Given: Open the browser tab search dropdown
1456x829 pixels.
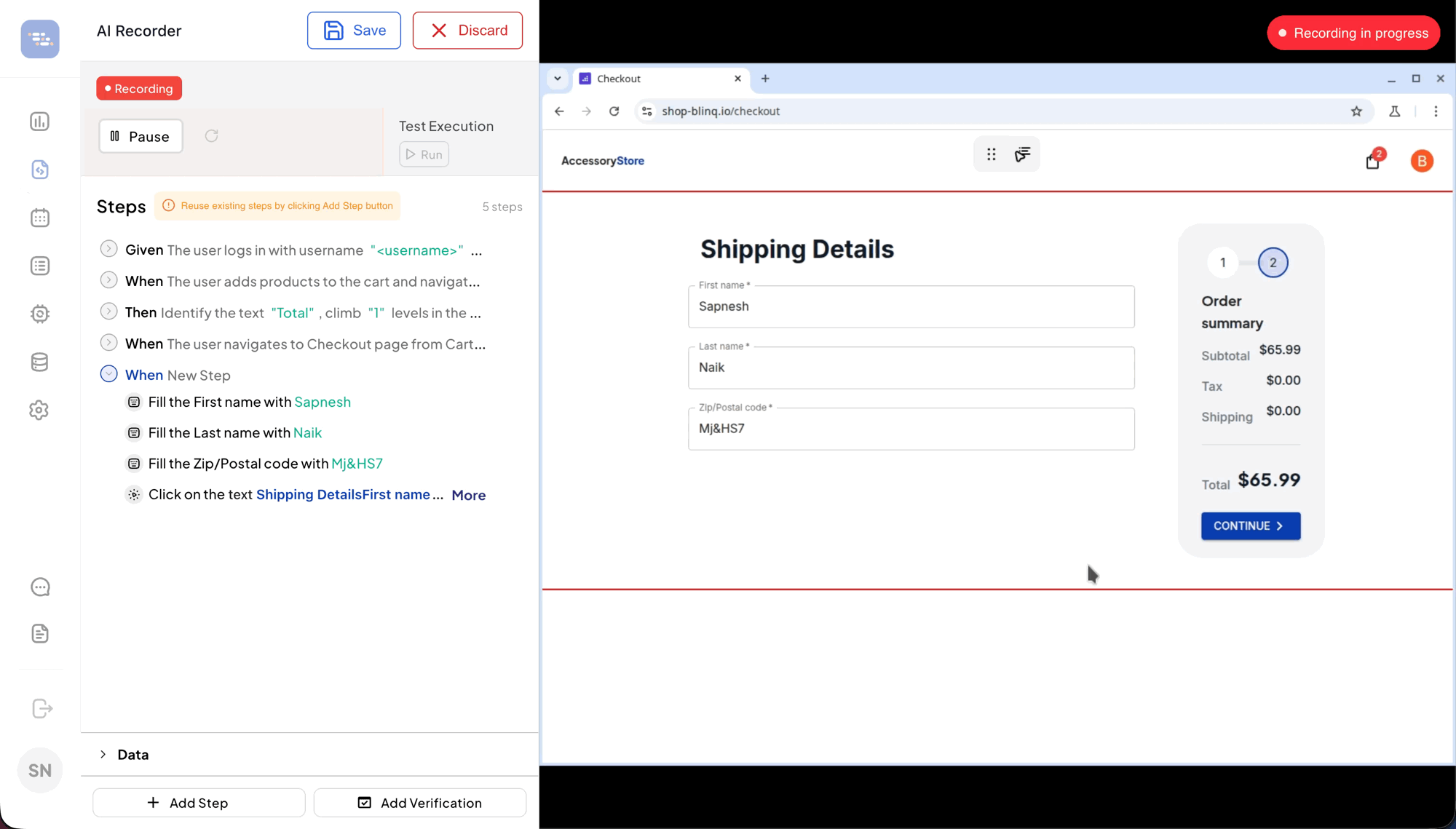Looking at the screenshot, I should [x=558, y=79].
